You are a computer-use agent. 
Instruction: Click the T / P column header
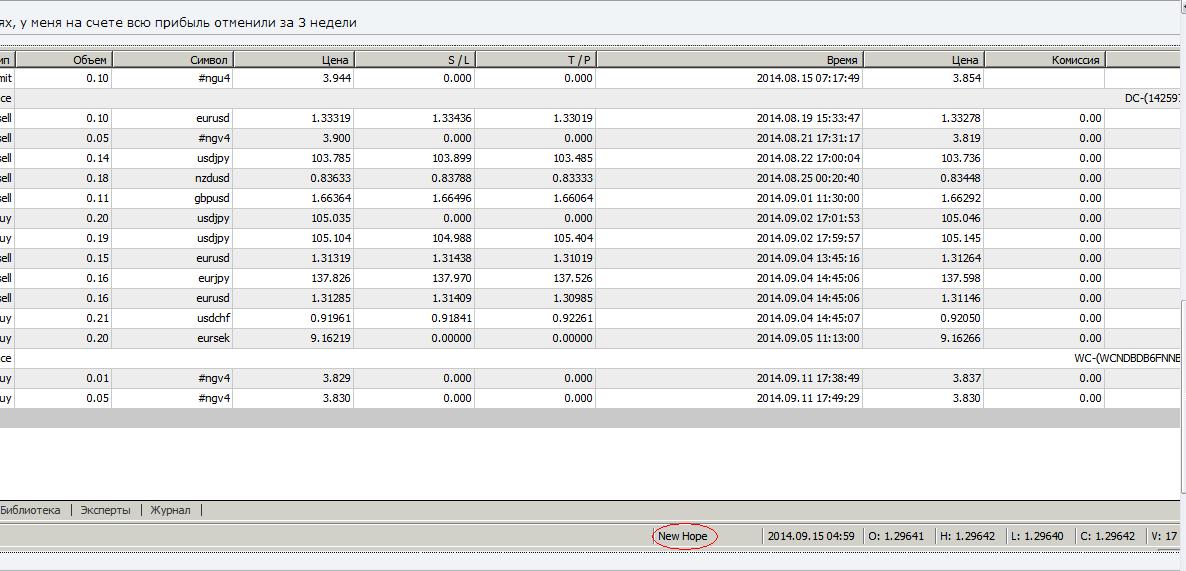point(536,60)
